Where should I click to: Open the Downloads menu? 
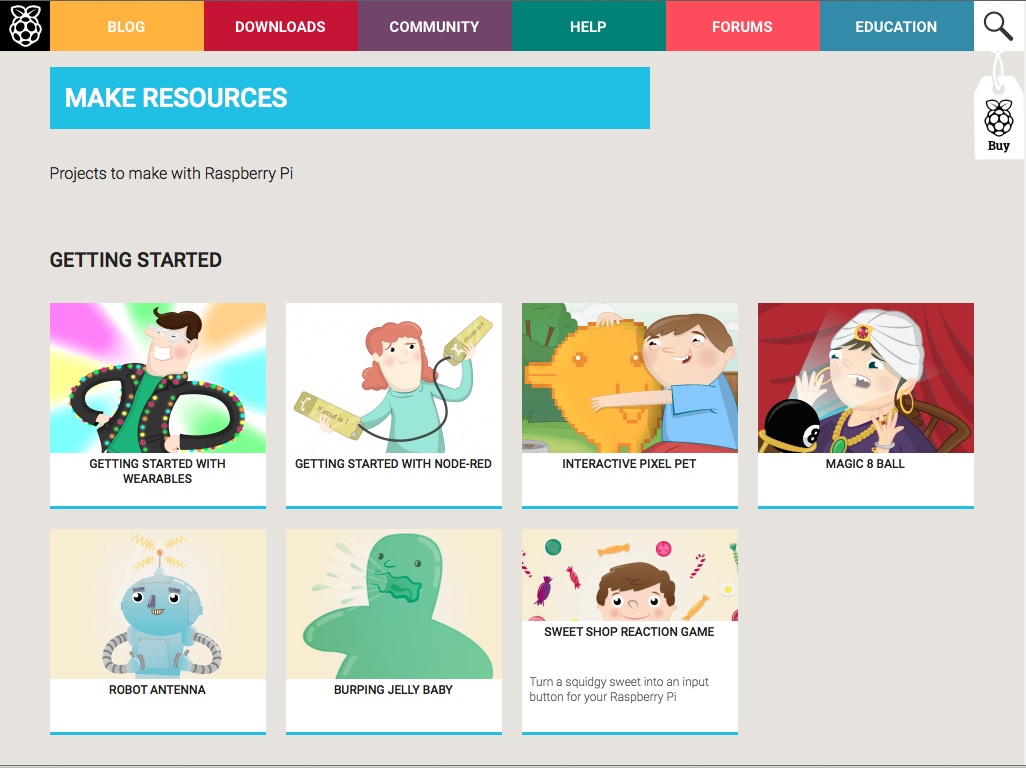click(x=280, y=26)
